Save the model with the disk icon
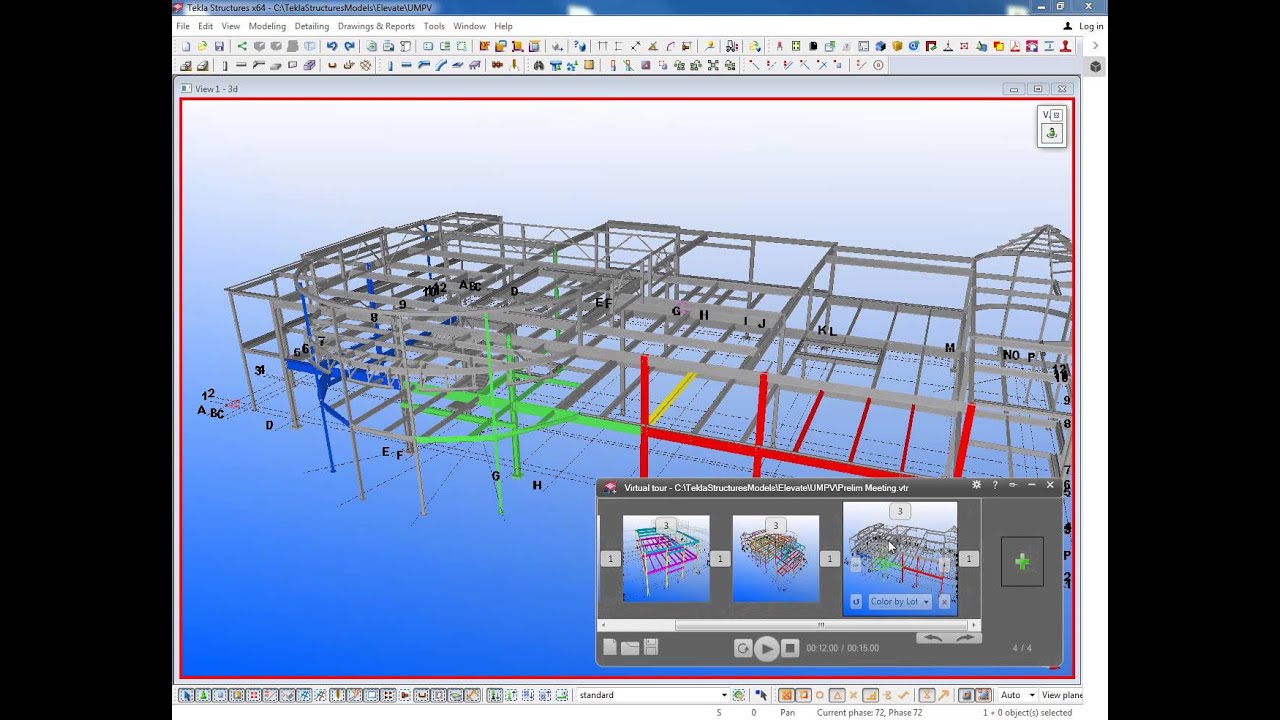Viewport: 1280px width, 720px height. coord(219,46)
